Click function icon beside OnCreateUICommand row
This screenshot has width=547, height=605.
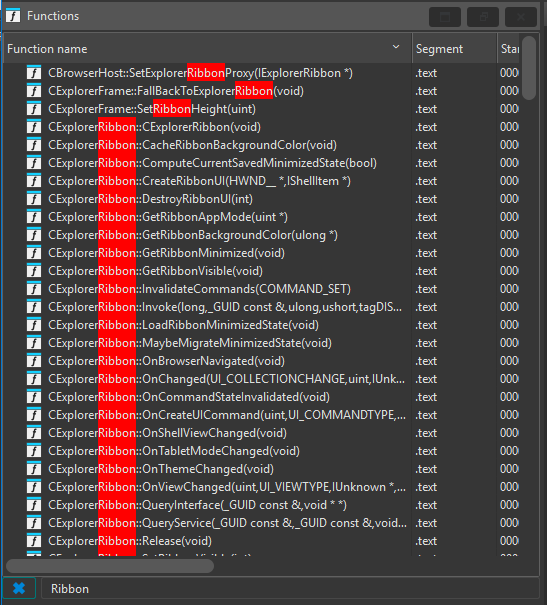34,415
